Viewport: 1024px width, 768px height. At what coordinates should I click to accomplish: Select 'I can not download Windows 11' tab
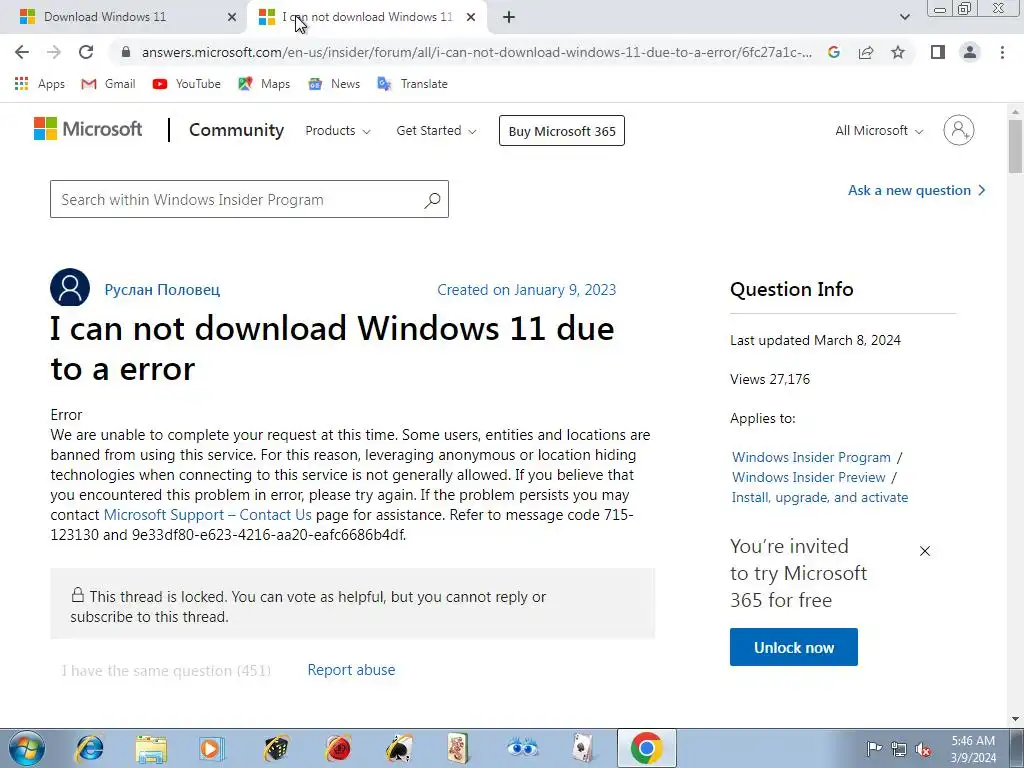tap(367, 17)
